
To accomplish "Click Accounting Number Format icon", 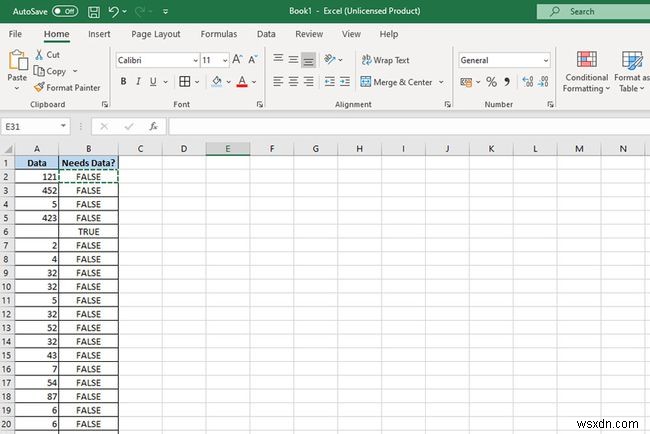I will pos(466,82).
